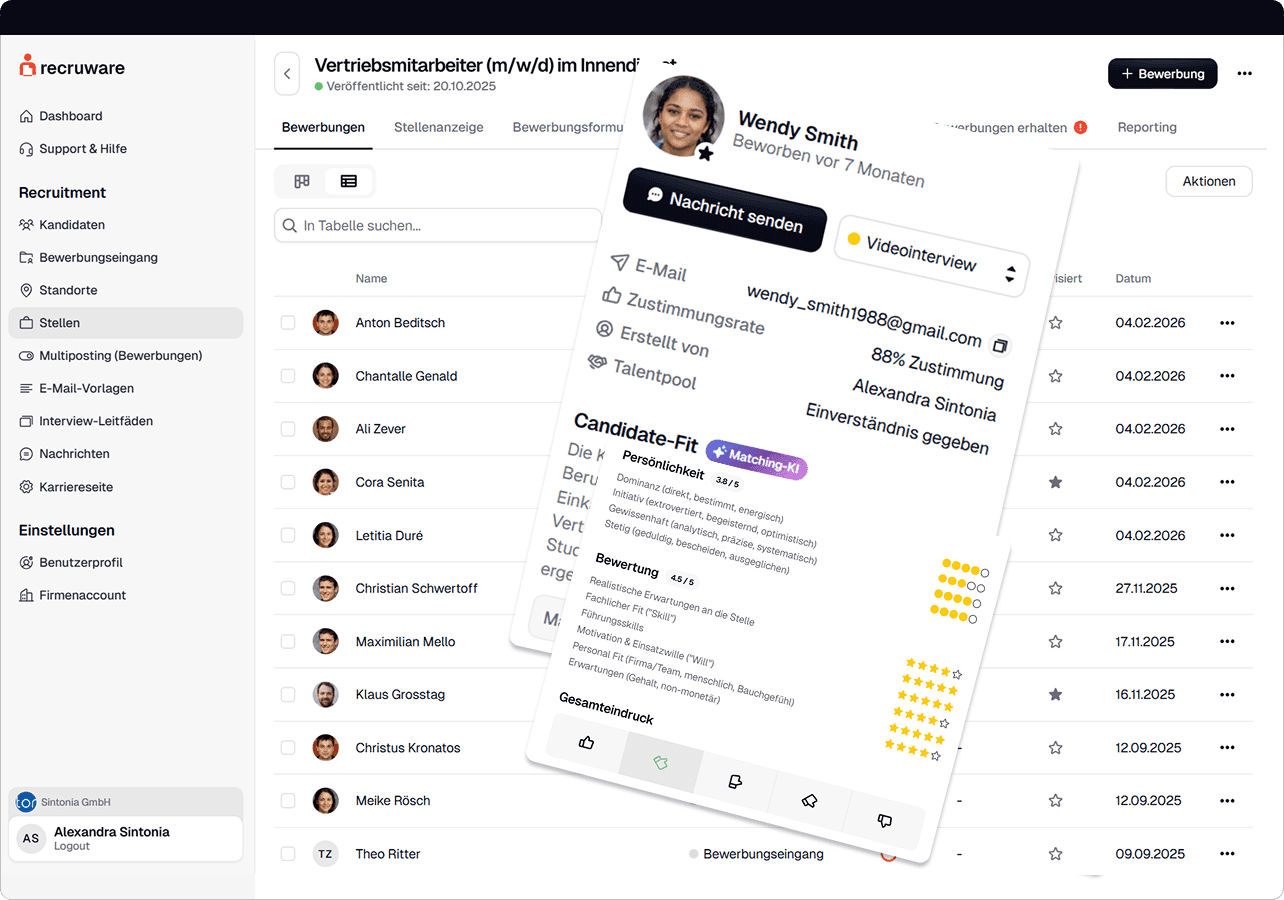Click the red alert badge beside Bewerbungen erhalten

click(x=1080, y=127)
